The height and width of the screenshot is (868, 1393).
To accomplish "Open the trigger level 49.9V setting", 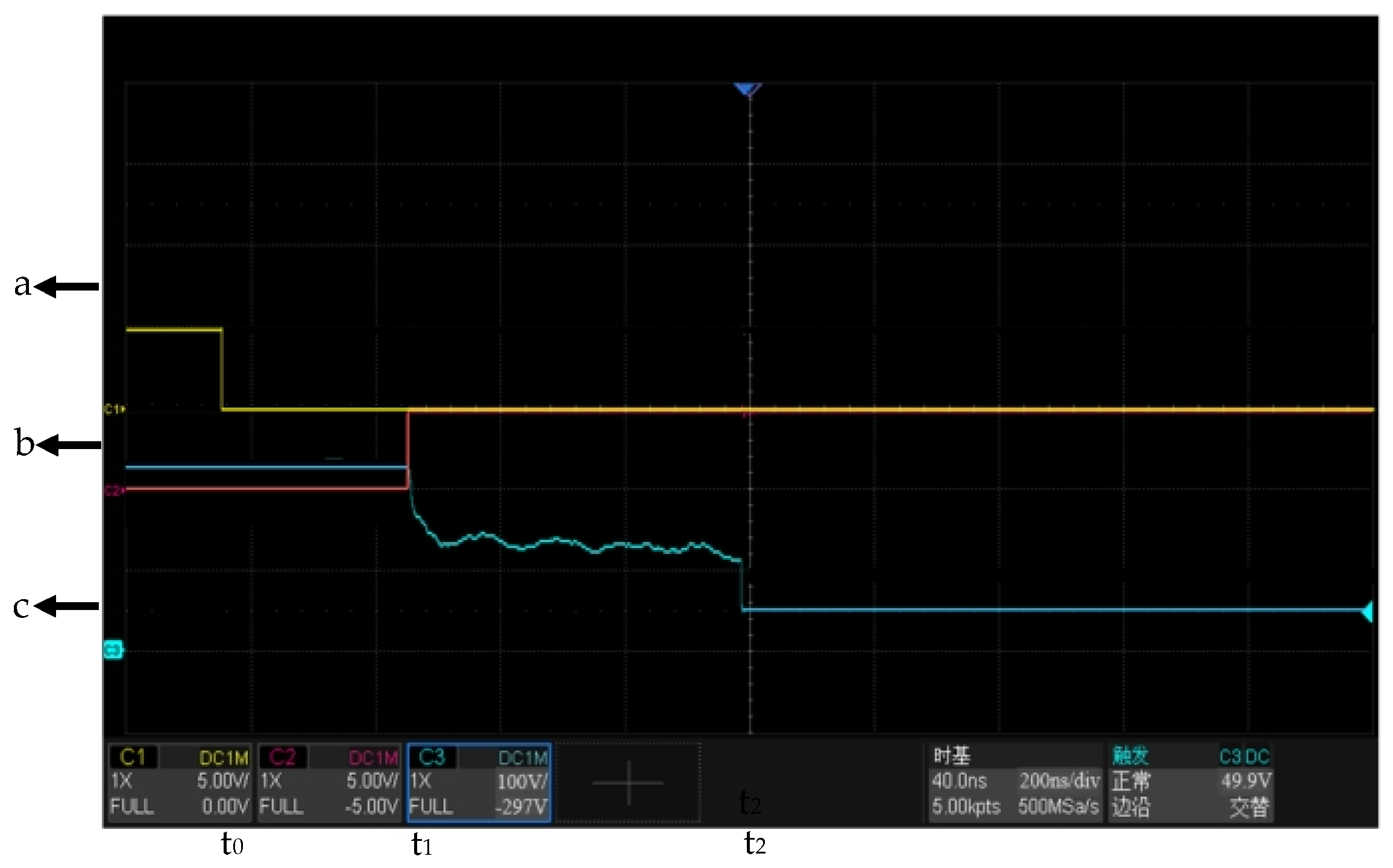I will pos(1246,781).
